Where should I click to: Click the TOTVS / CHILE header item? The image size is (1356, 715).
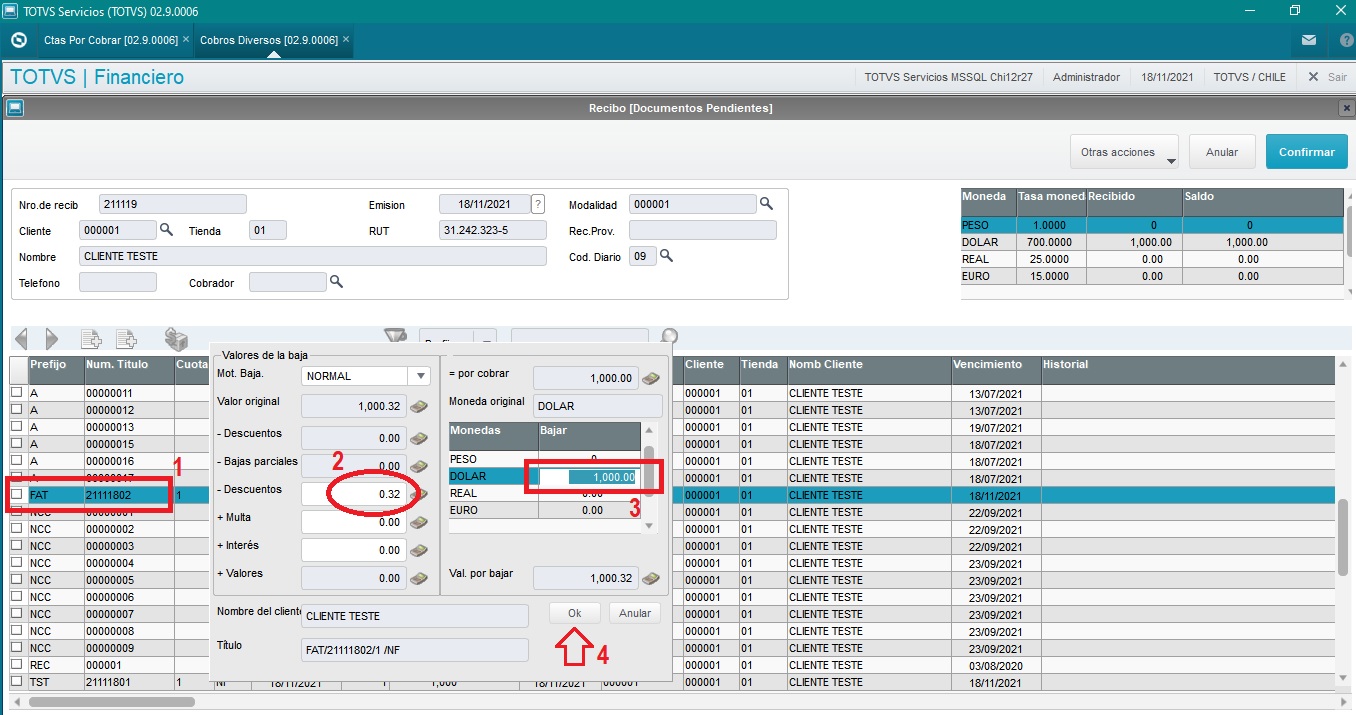coord(1249,77)
